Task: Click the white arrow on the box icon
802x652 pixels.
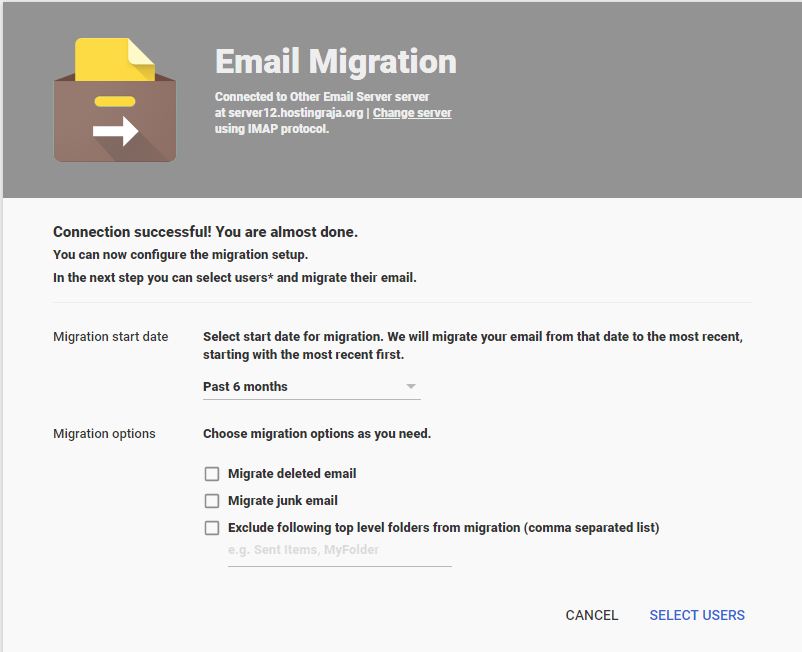Action: 116,131
